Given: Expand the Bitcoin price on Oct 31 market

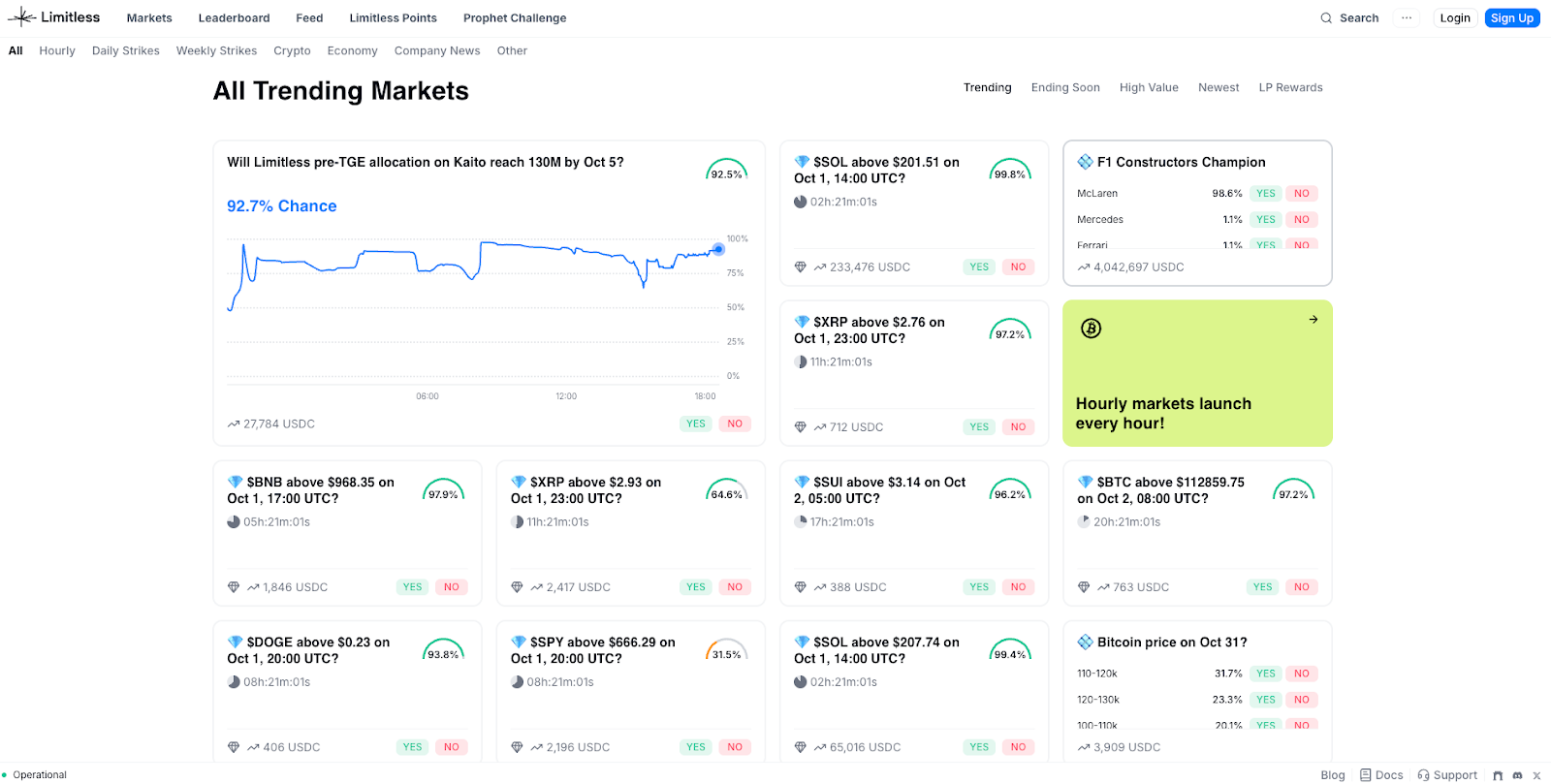Looking at the screenshot, I should pos(1171,643).
